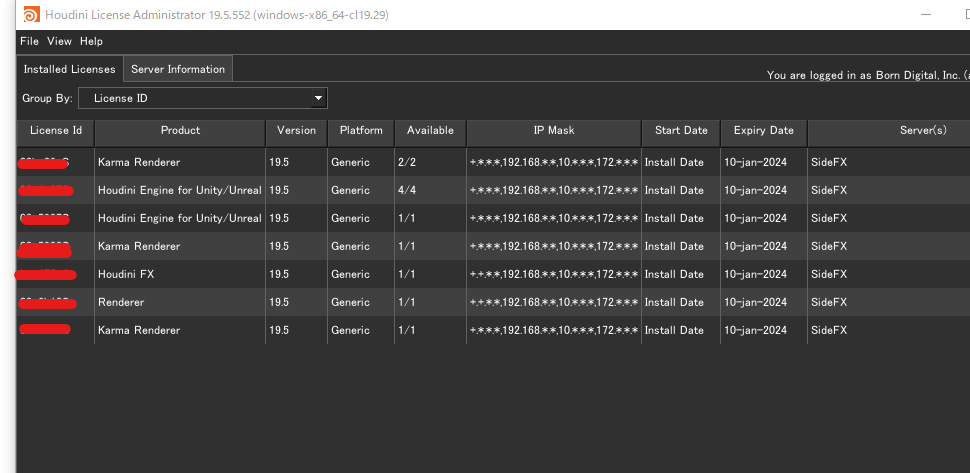
Task: Select Houdini Engine row with 4/4 available
Action: coord(493,190)
